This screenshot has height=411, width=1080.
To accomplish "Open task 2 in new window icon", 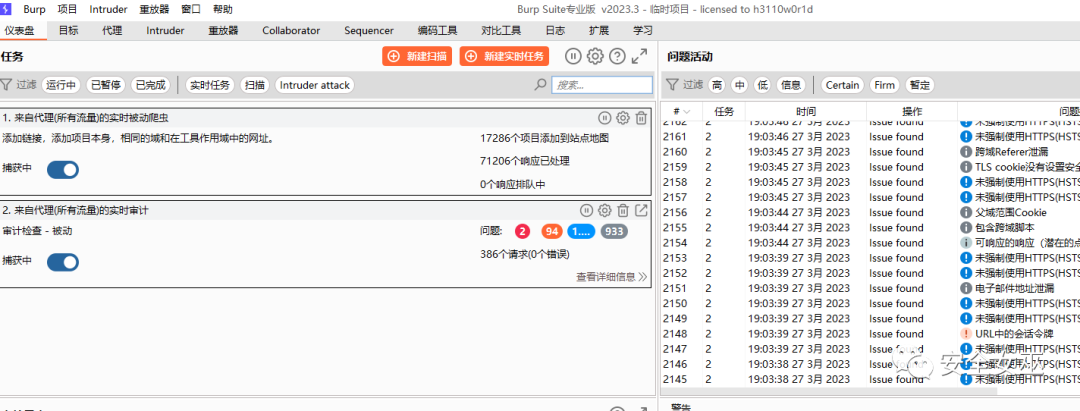I will 641,211.
